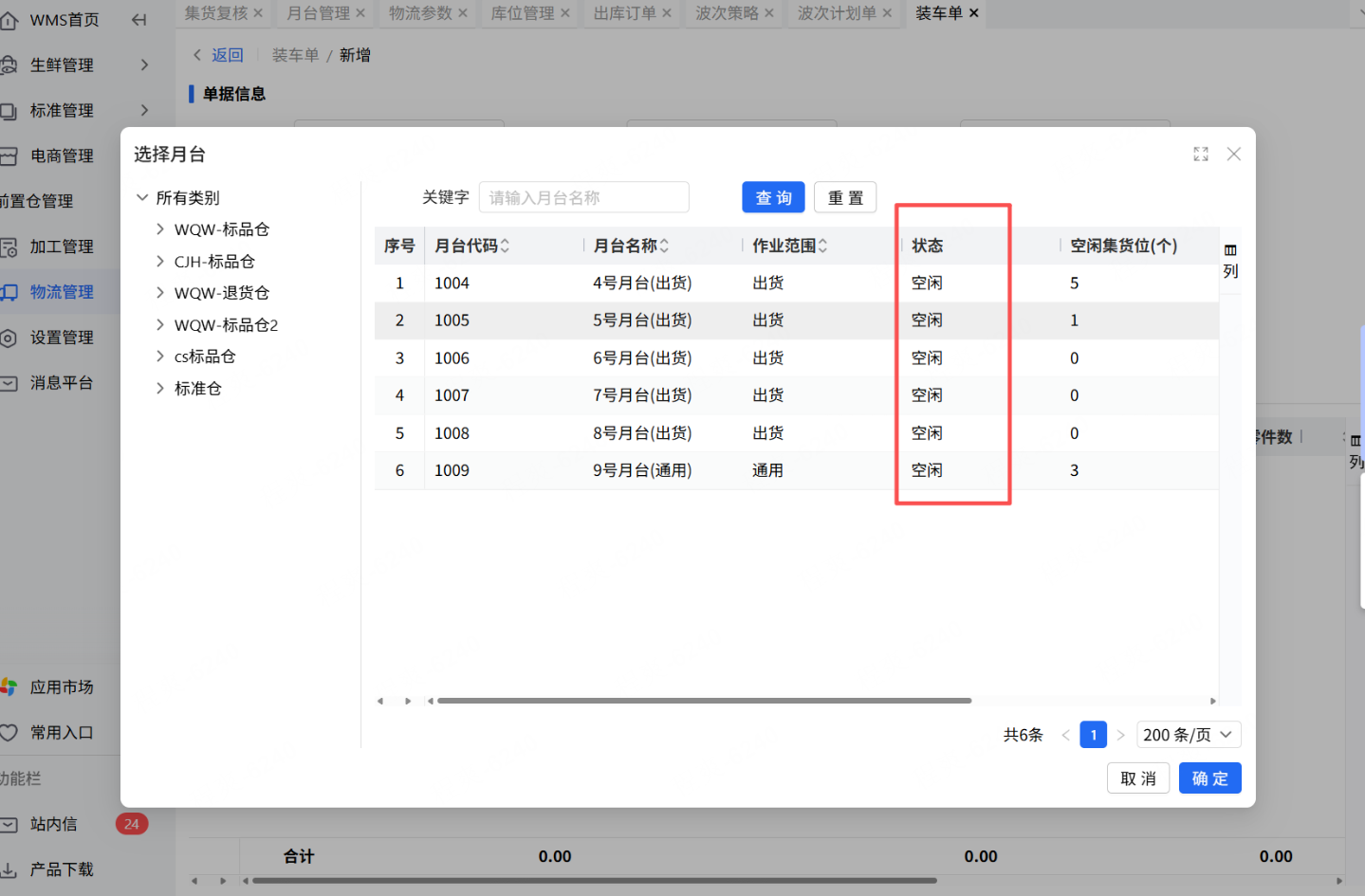This screenshot has height=896, width=1365.
Task: Open 电商管理 in the sidebar
Action: 61,155
